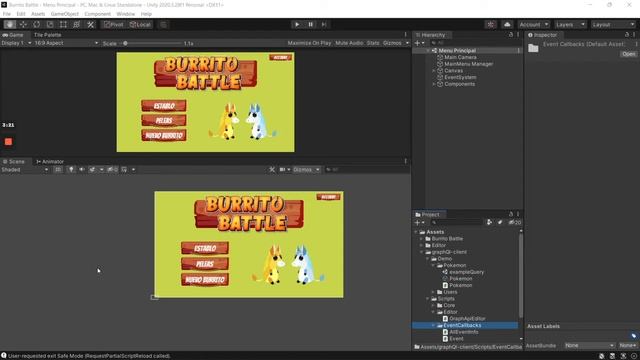The image size is (640, 360).
Task: Click the Project search field
Action: pos(457,222)
